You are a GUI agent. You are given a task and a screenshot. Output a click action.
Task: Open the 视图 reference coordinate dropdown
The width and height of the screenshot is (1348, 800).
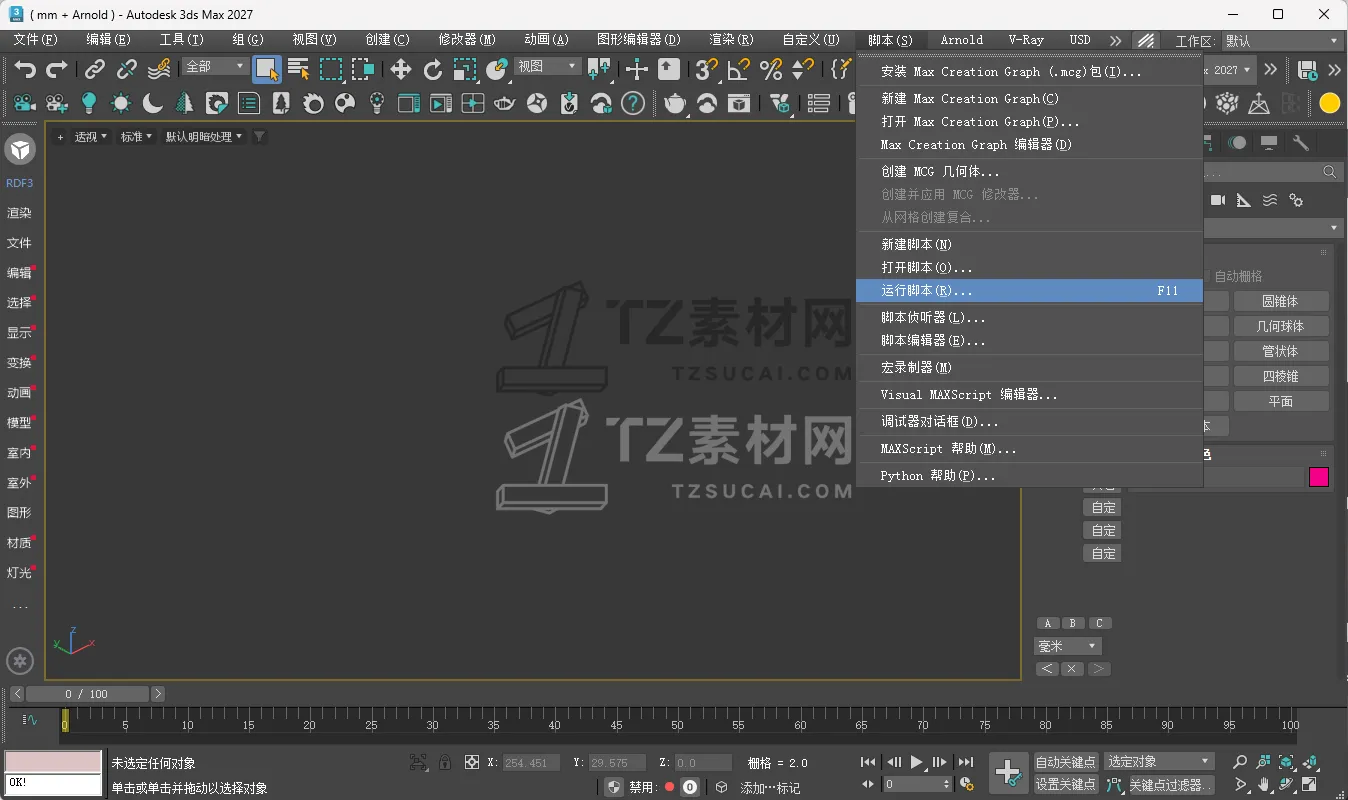coord(547,66)
